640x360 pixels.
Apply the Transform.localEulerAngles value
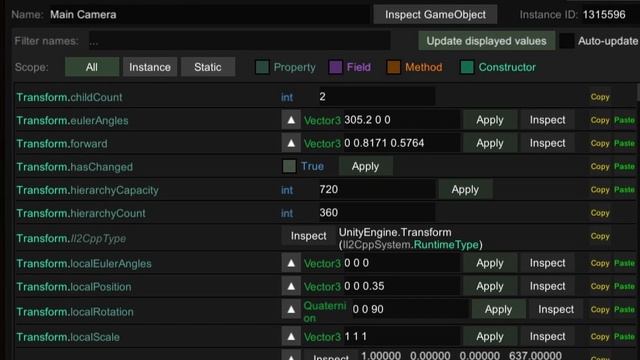tap(490, 263)
